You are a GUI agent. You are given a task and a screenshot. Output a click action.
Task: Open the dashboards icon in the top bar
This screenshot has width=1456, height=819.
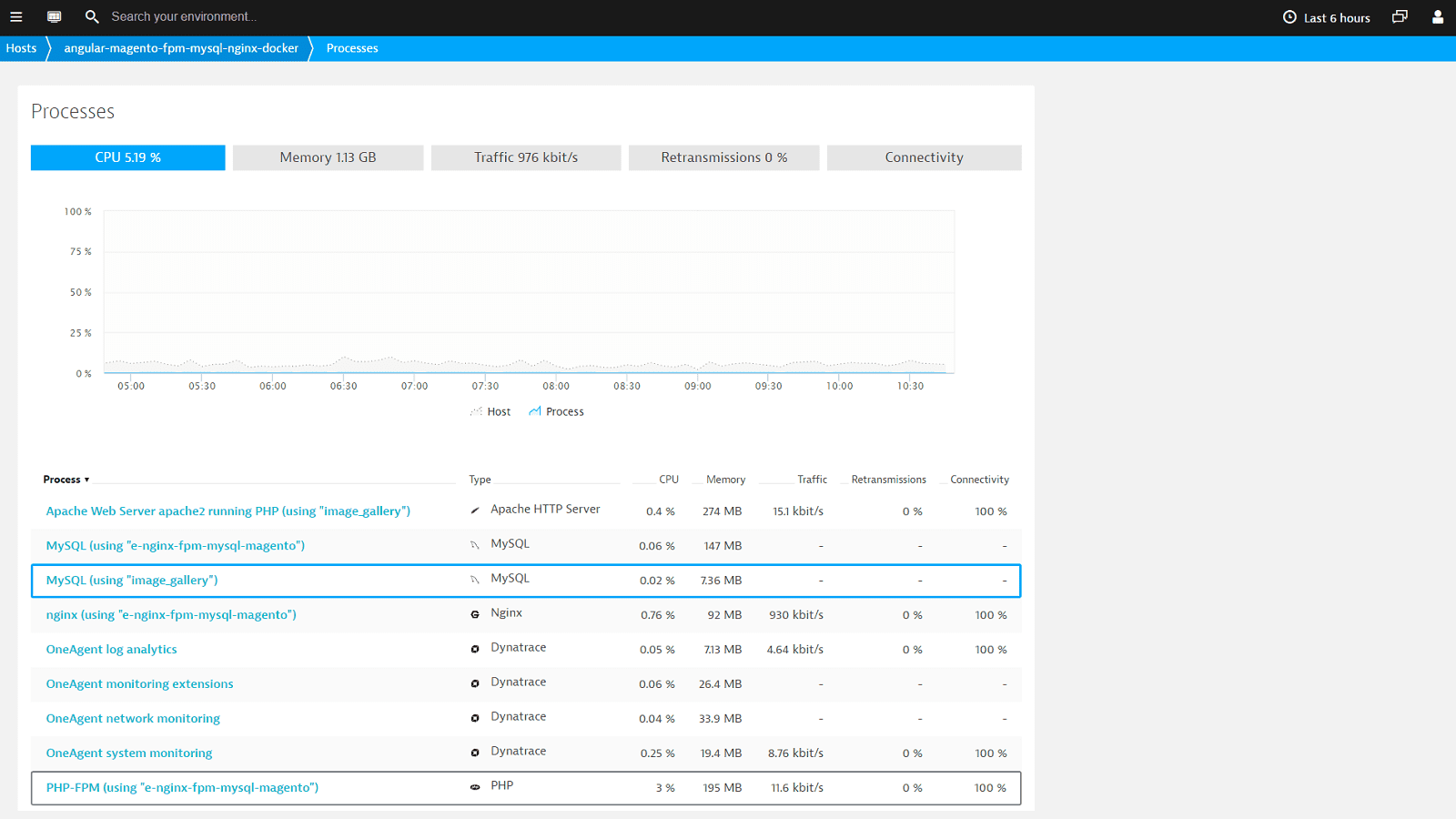pos(54,16)
